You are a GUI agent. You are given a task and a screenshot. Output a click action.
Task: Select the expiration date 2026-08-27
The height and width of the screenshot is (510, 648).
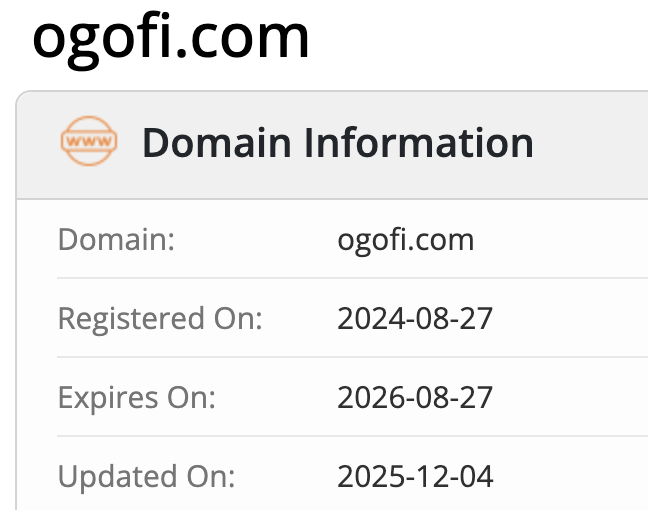[x=415, y=398]
